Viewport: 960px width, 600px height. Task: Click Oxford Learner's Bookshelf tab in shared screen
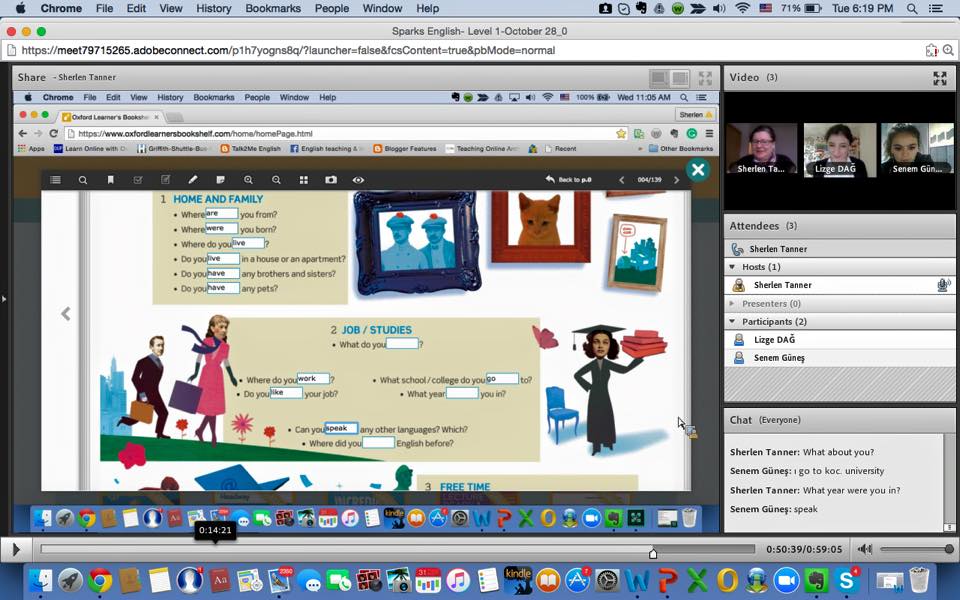[110, 116]
